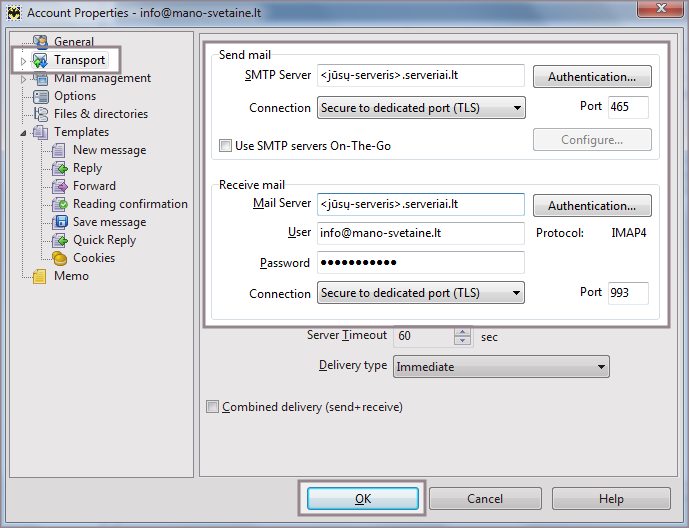Enable Use SMTP servers On-The-Go
The image size is (689, 528).
click(225, 146)
